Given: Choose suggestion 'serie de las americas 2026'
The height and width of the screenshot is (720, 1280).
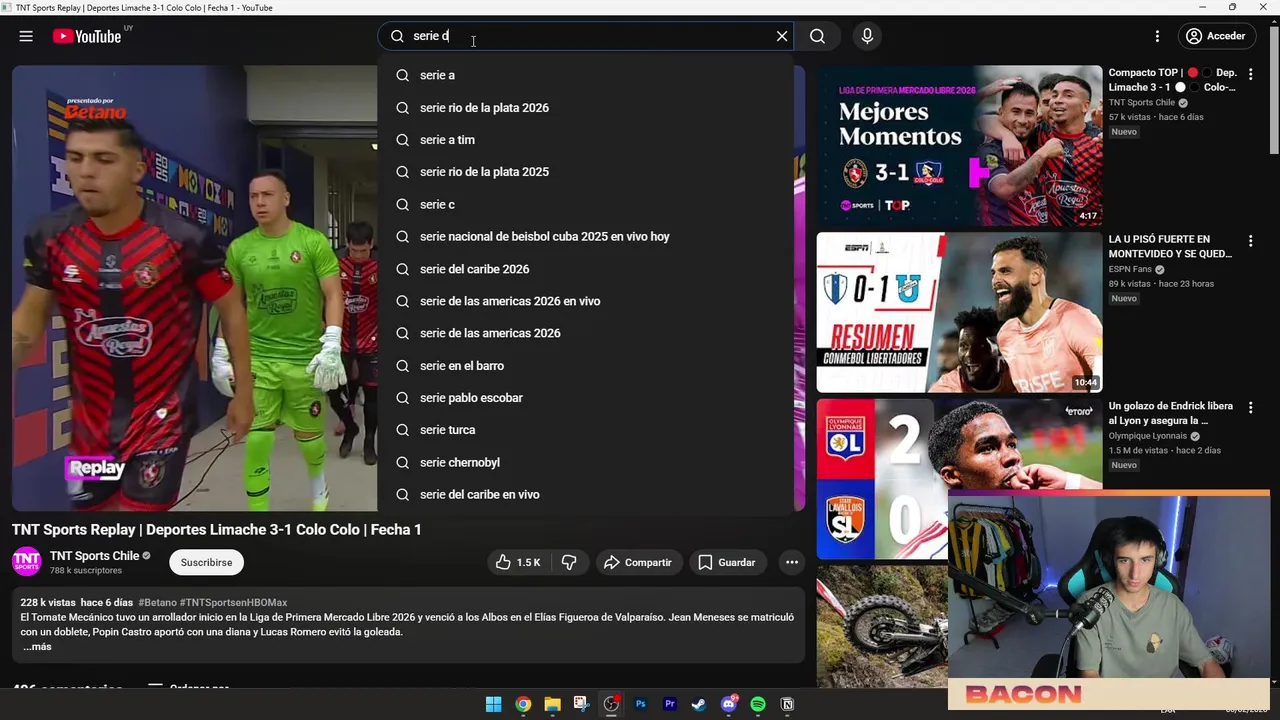Looking at the screenshot, I should point(585,333).
